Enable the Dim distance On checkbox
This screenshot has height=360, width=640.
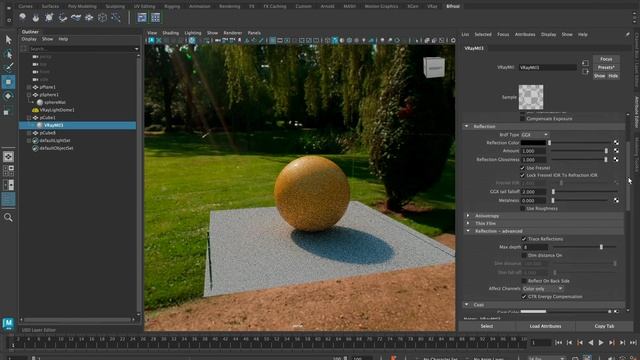[524, 255]
